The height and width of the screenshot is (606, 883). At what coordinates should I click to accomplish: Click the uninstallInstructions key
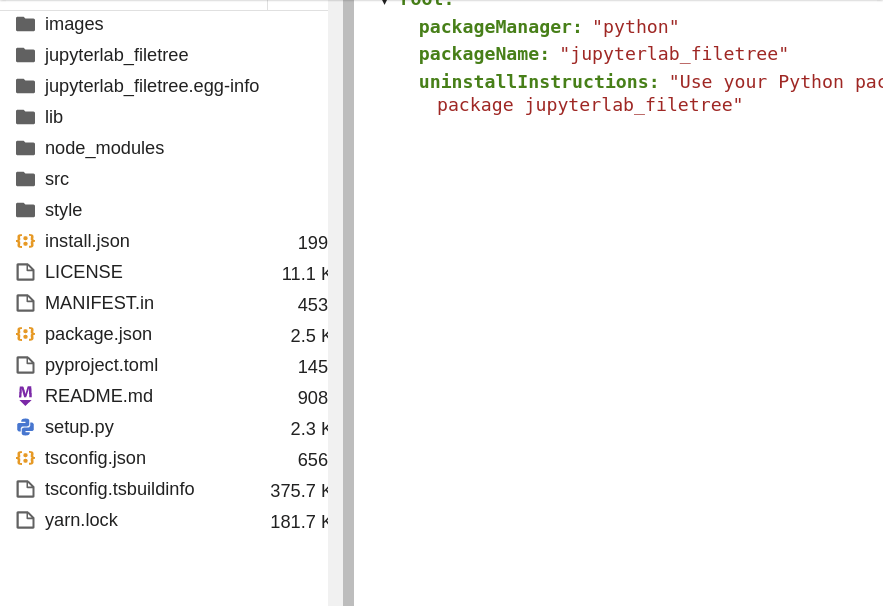pos(538,82)
